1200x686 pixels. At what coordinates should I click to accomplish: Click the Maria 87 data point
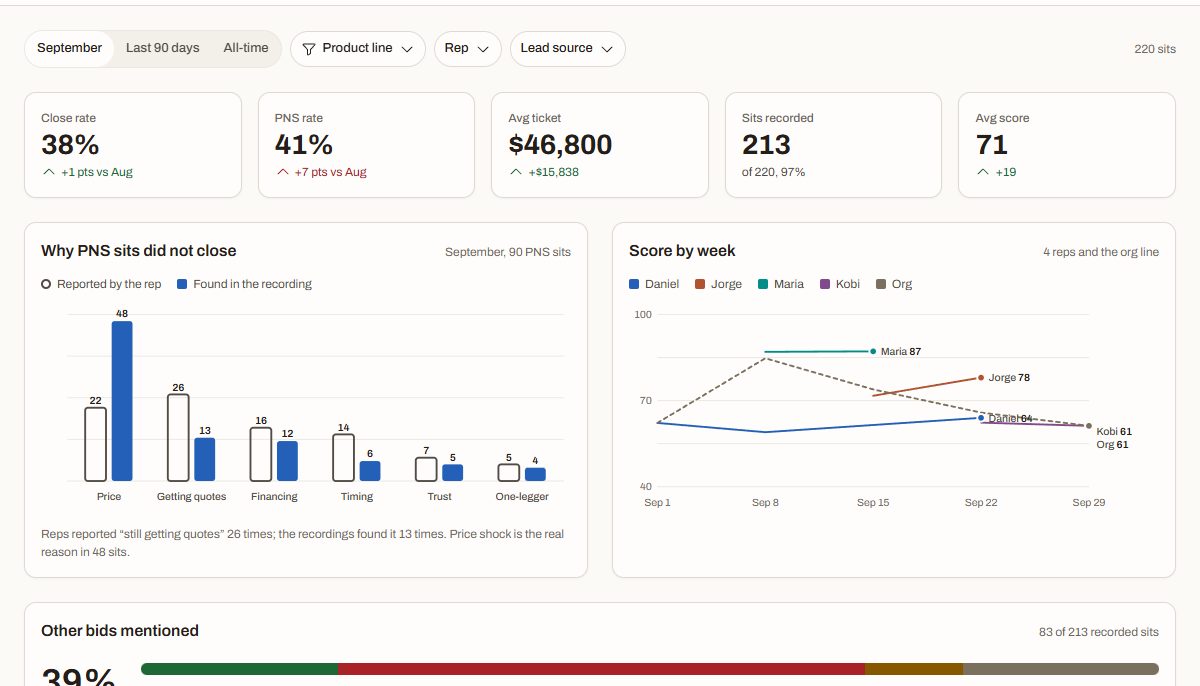tap(873, 351)
